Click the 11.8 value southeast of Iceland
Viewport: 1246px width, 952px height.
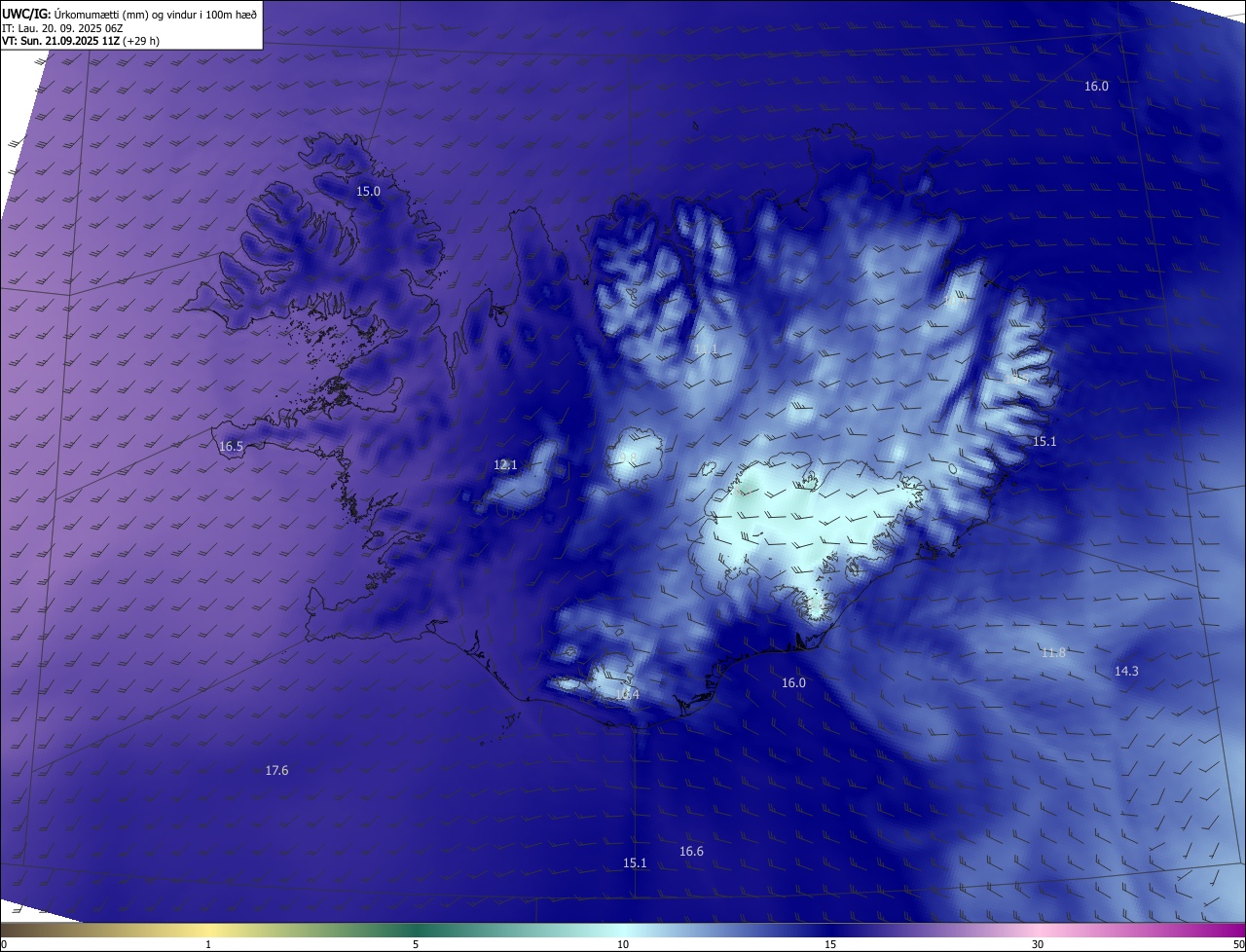point(1053,653)
